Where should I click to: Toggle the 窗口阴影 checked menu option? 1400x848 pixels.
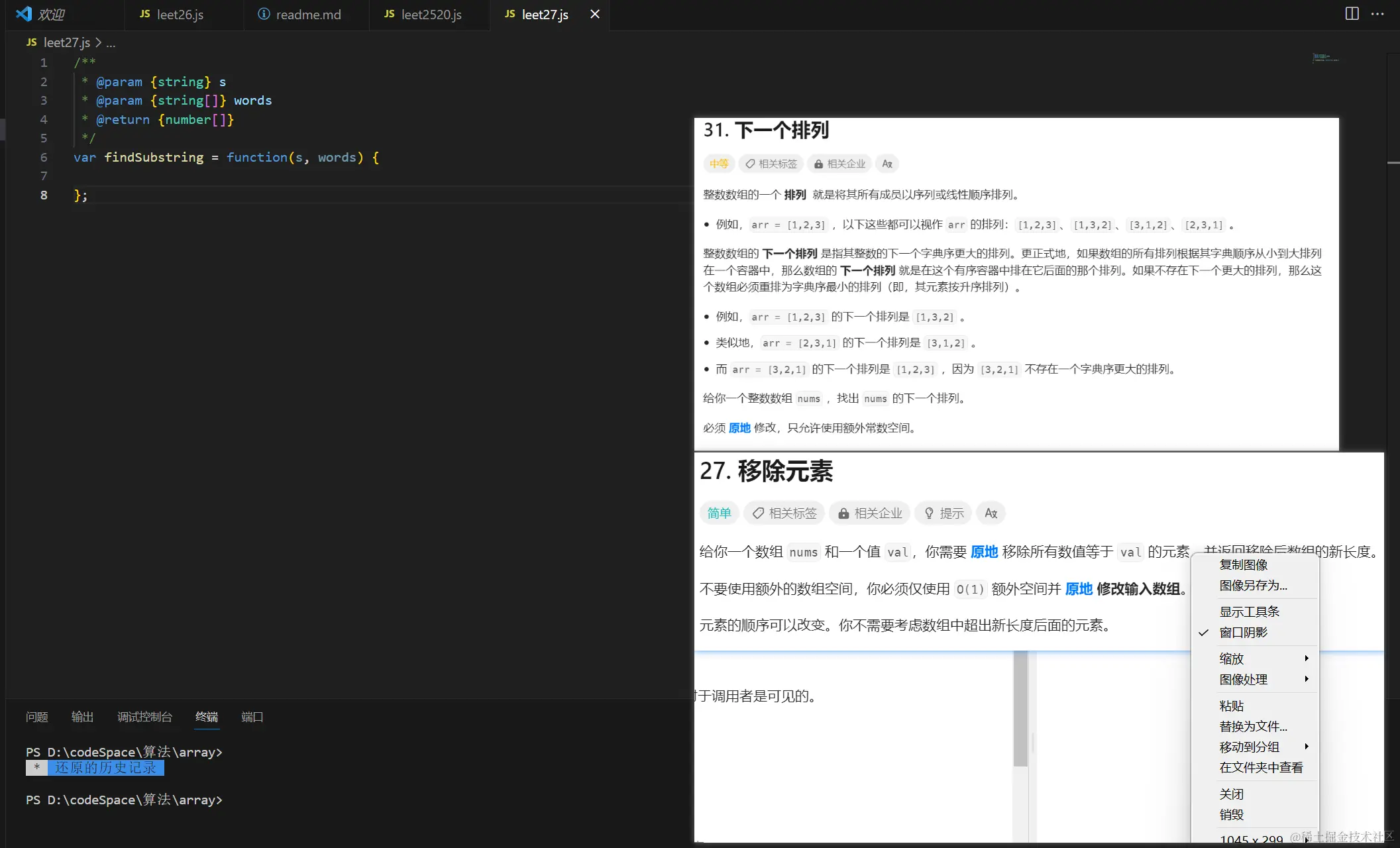pyautogui.click(x=1243, y=632)
